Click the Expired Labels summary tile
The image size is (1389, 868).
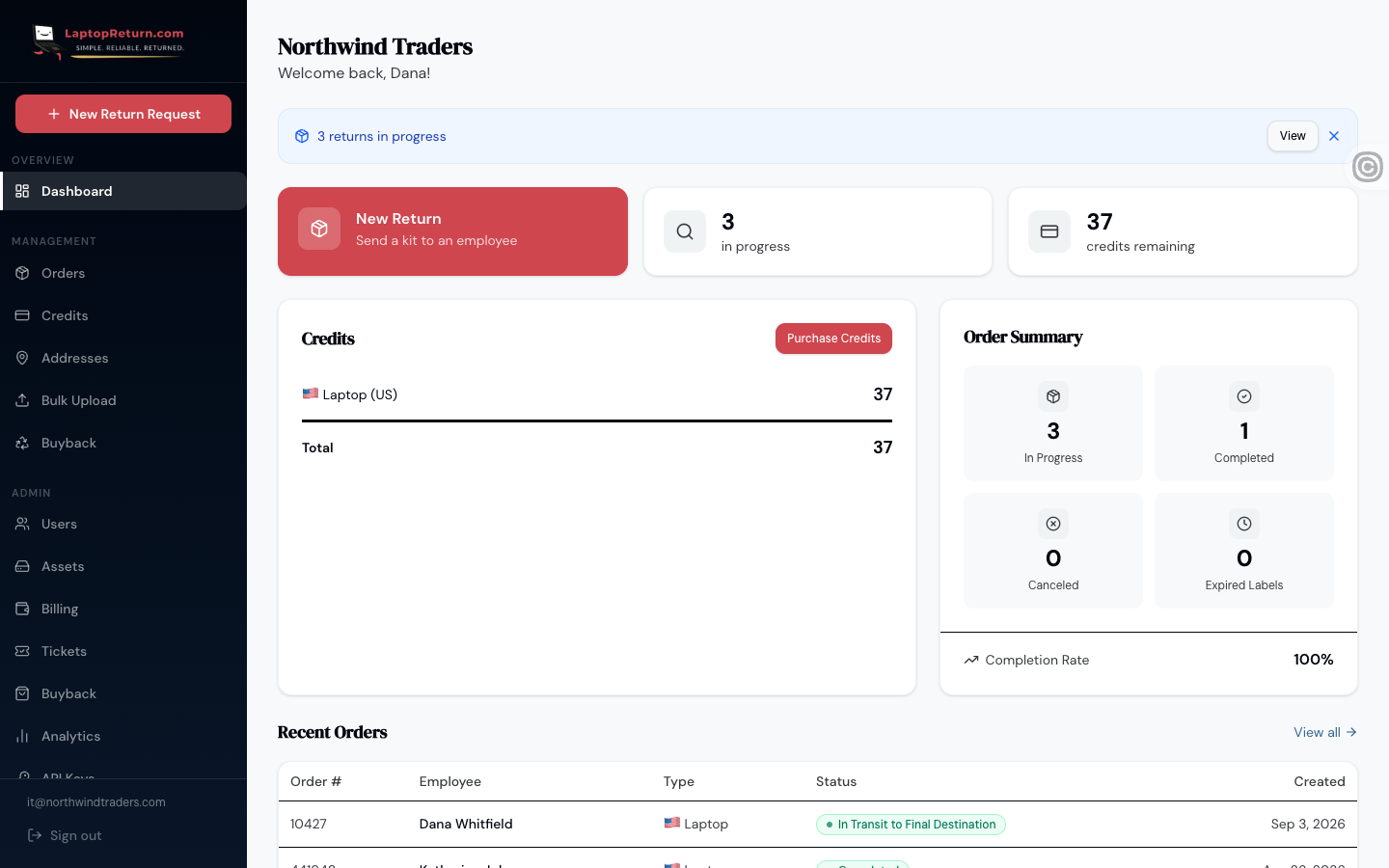1244,551
